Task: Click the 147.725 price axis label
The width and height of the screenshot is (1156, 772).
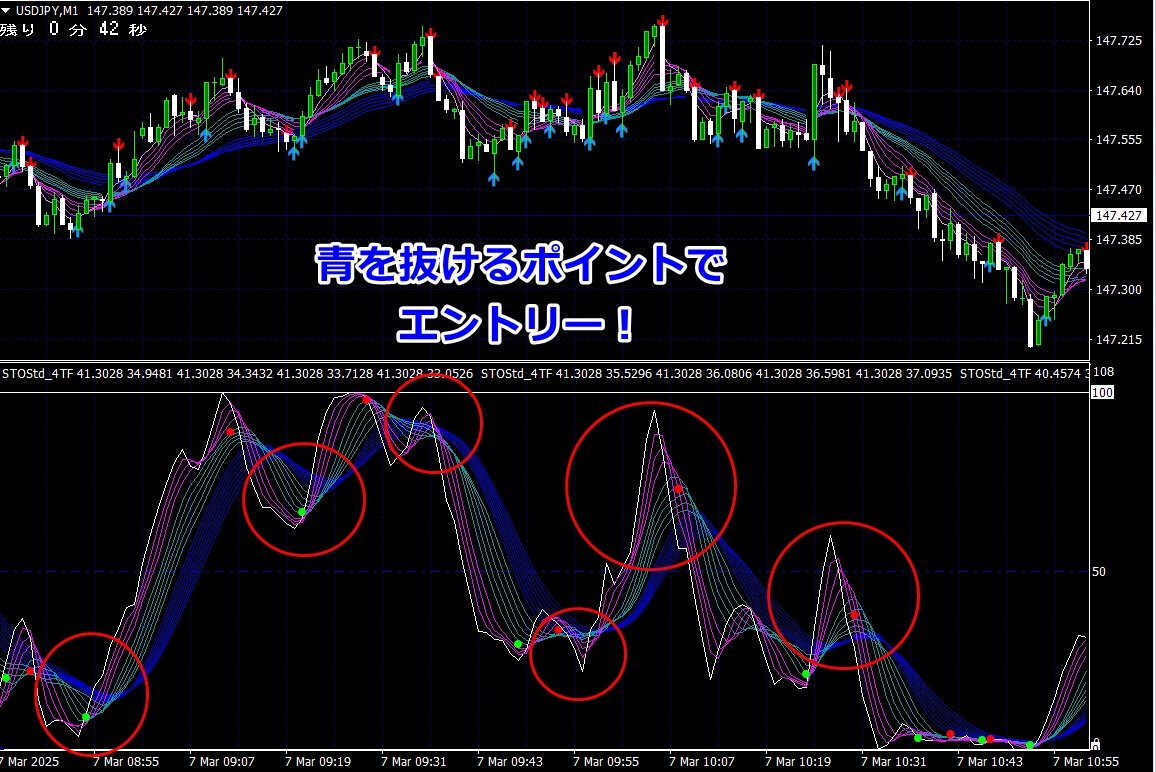Action: click(1118, 41)
